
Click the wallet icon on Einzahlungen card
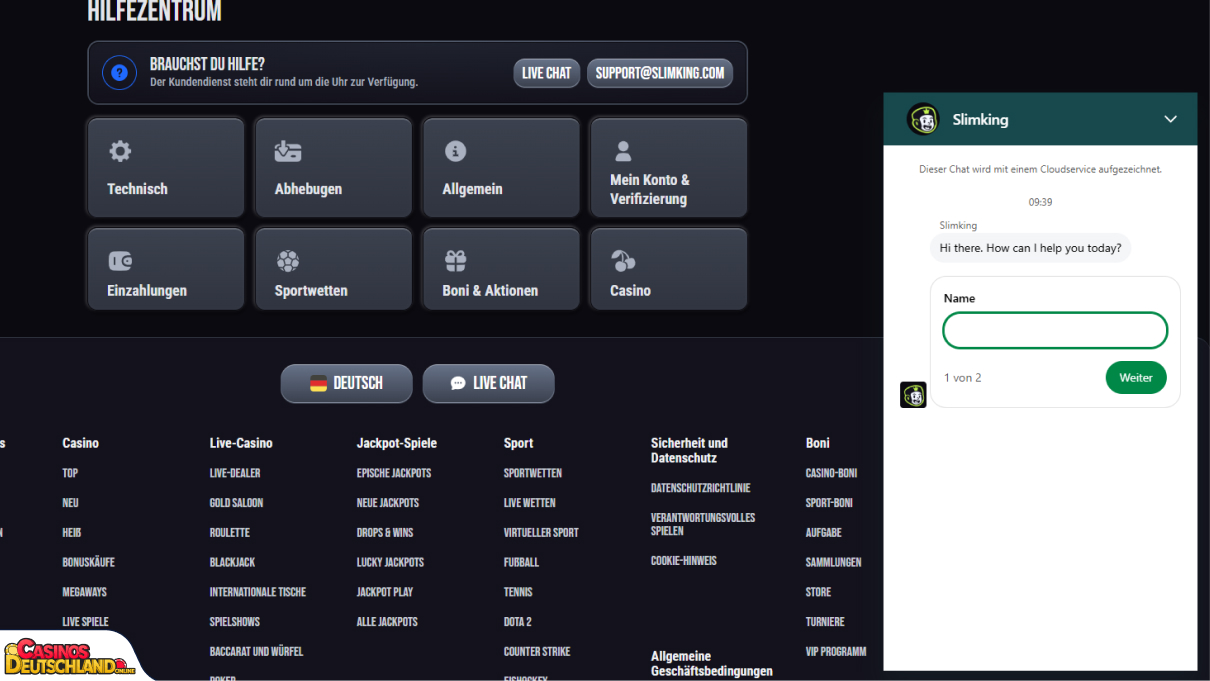click(120, 261)
